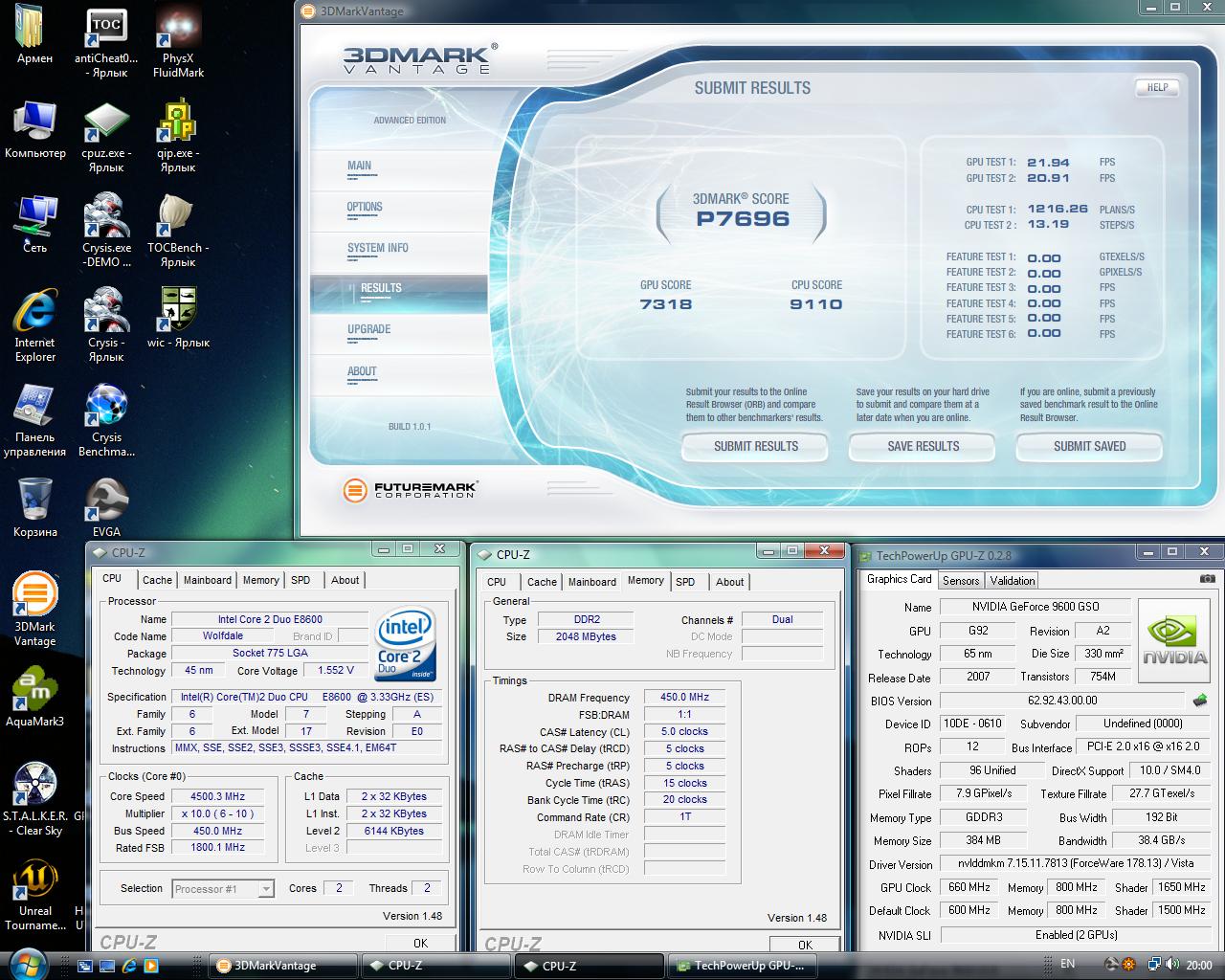Open OPTIONS in 3DMark Vantage sidebar
The height and width of the screenshot is (980, 1225).
point(365,207)
